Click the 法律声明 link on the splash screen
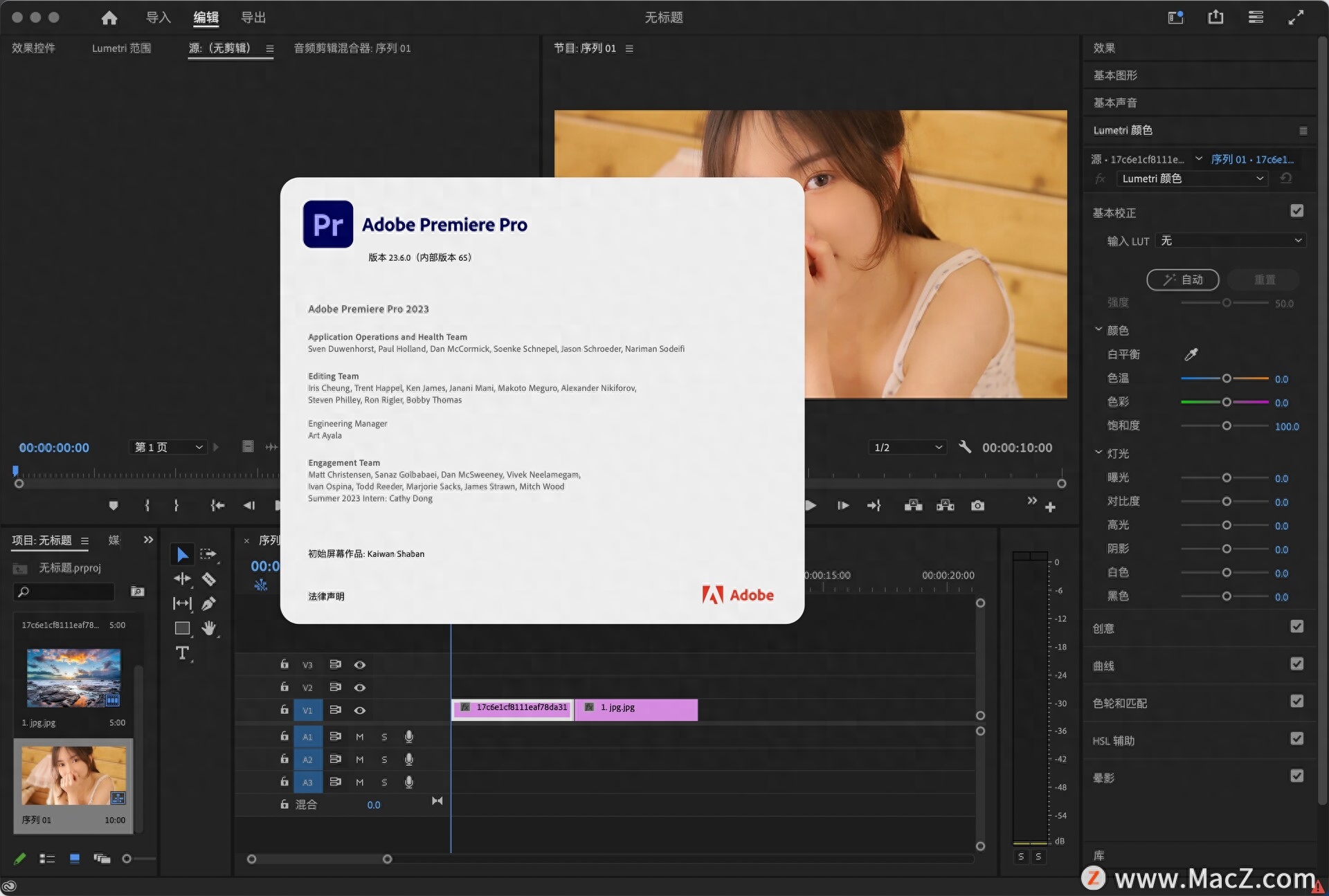Viewport: 1329px width, 896px height. [x=326, y=595]
